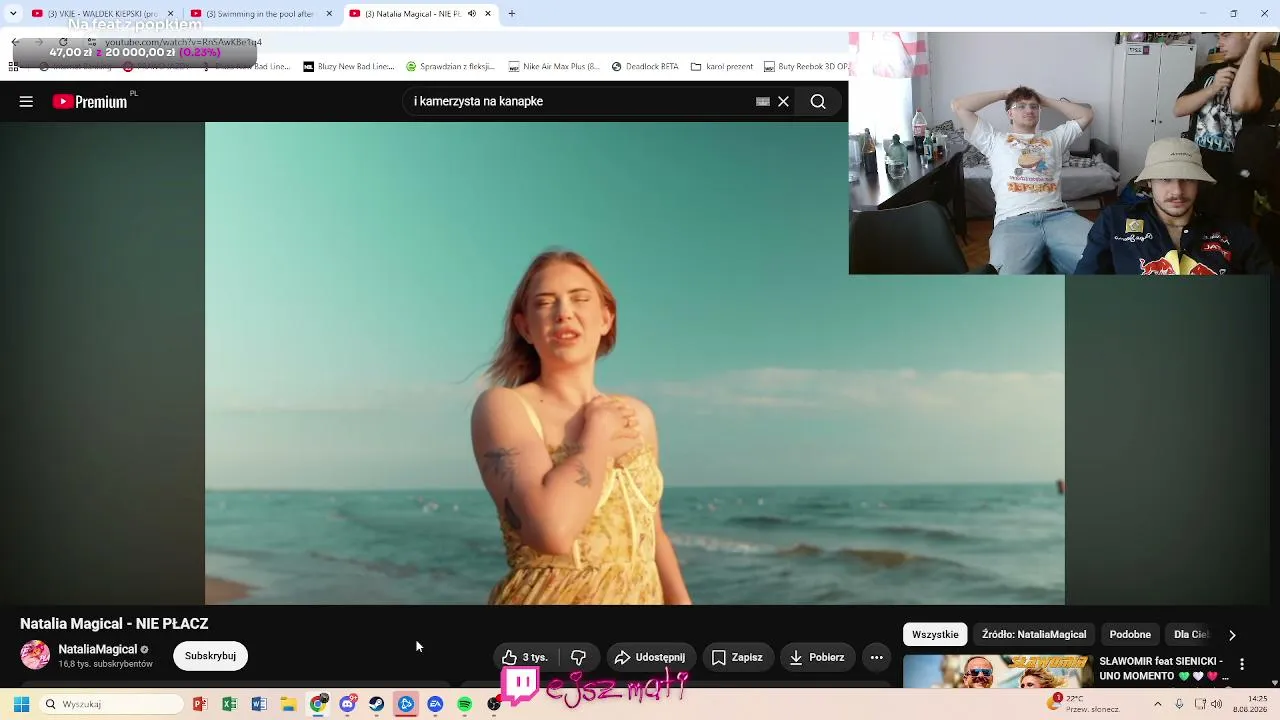Open the on-screen keyboard in search box
1280x720 pixels.
pos(763,101)
